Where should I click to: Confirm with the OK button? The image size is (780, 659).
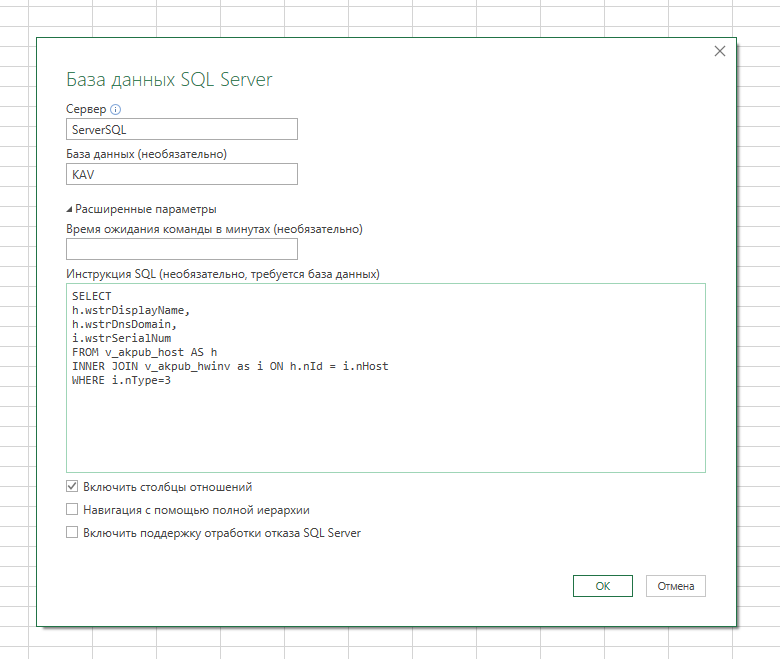click(602, 586)
